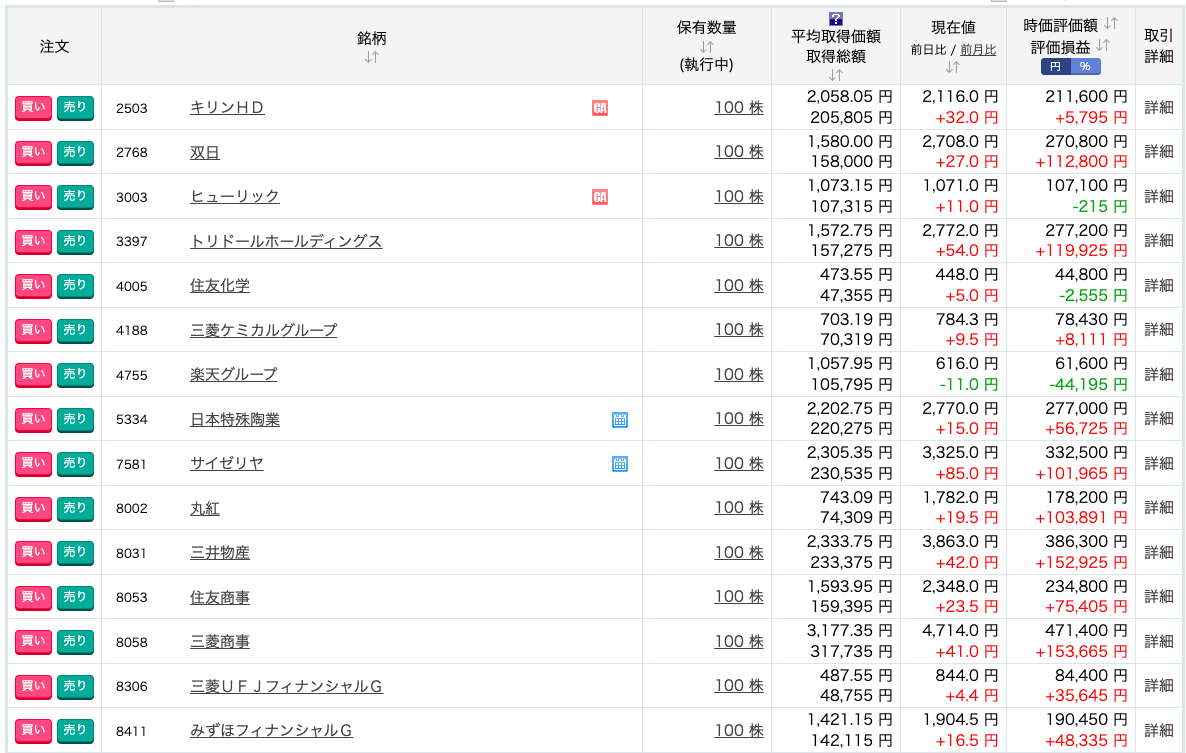
Task: Open 三井物産 stock link
Action: pyautogui.click(x=219, y=553)
